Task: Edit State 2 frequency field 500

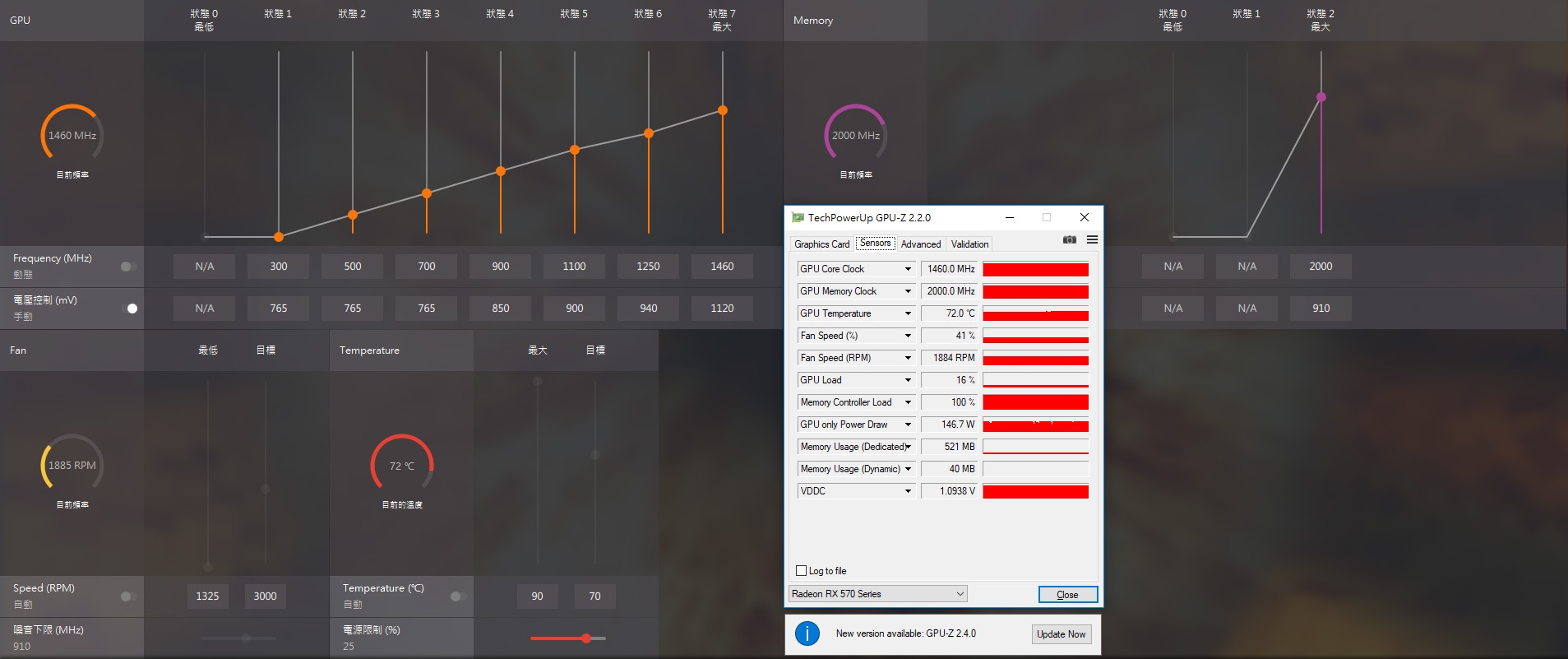Action: [x=352, y=267]
